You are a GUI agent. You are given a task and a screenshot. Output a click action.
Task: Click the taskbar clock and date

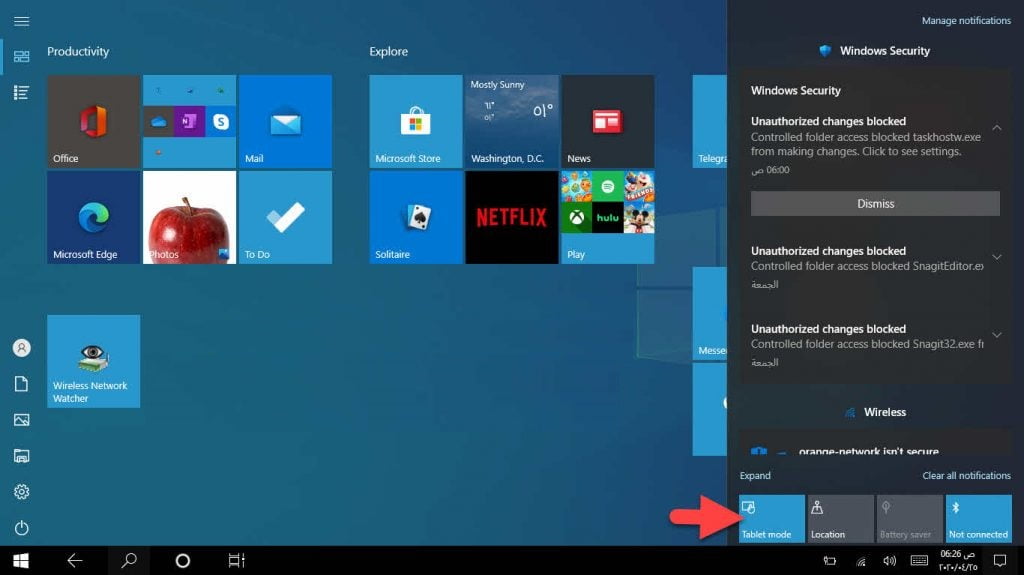(959, 561)
